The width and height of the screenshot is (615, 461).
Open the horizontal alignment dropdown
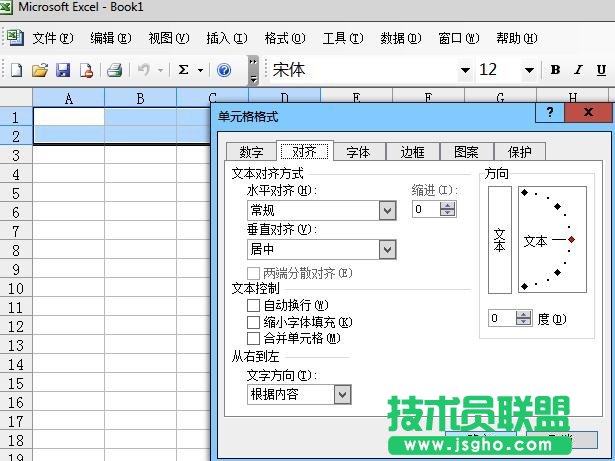[x=388, y=211]
